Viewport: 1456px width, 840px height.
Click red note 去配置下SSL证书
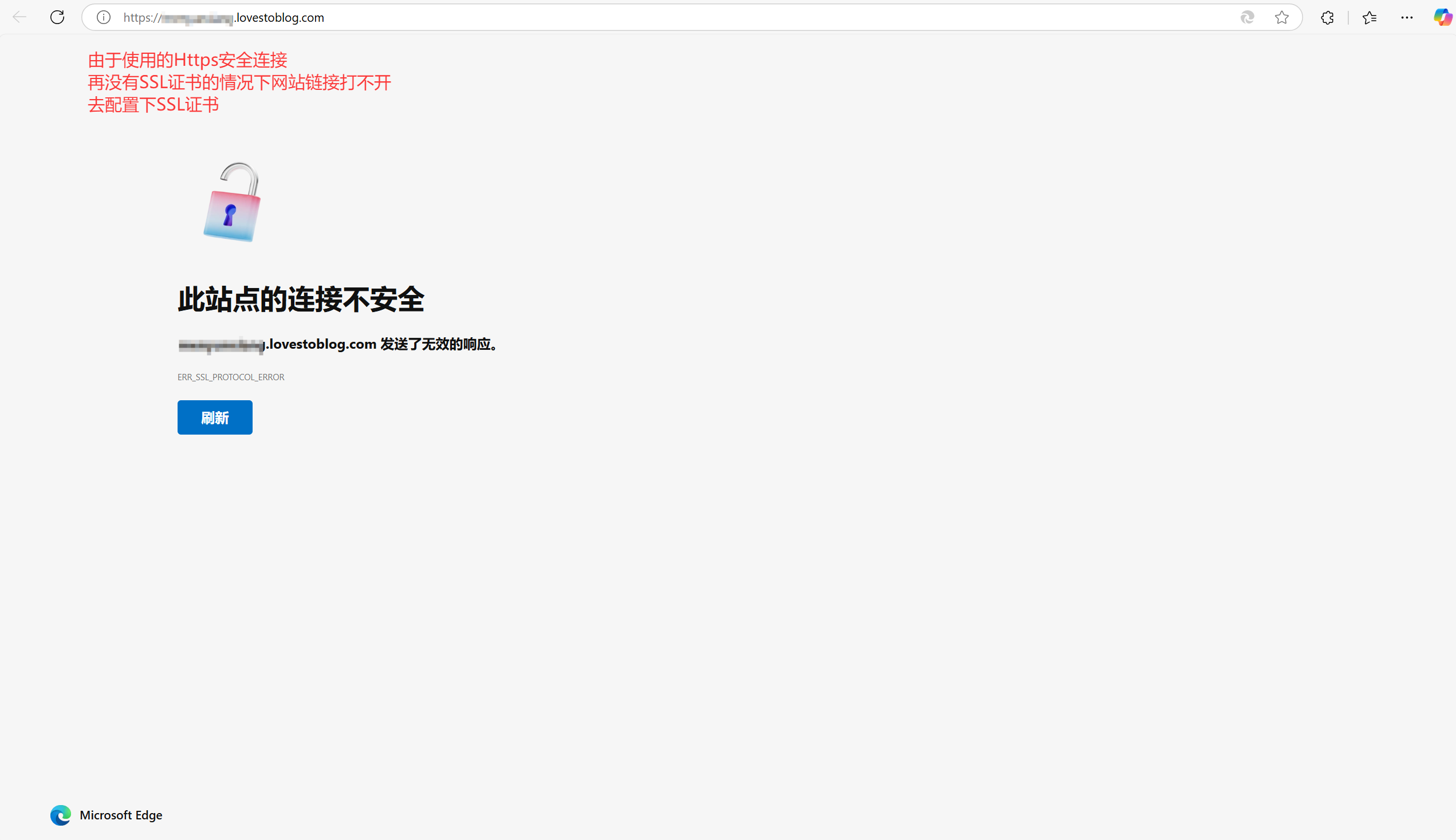tap(153, 105)
